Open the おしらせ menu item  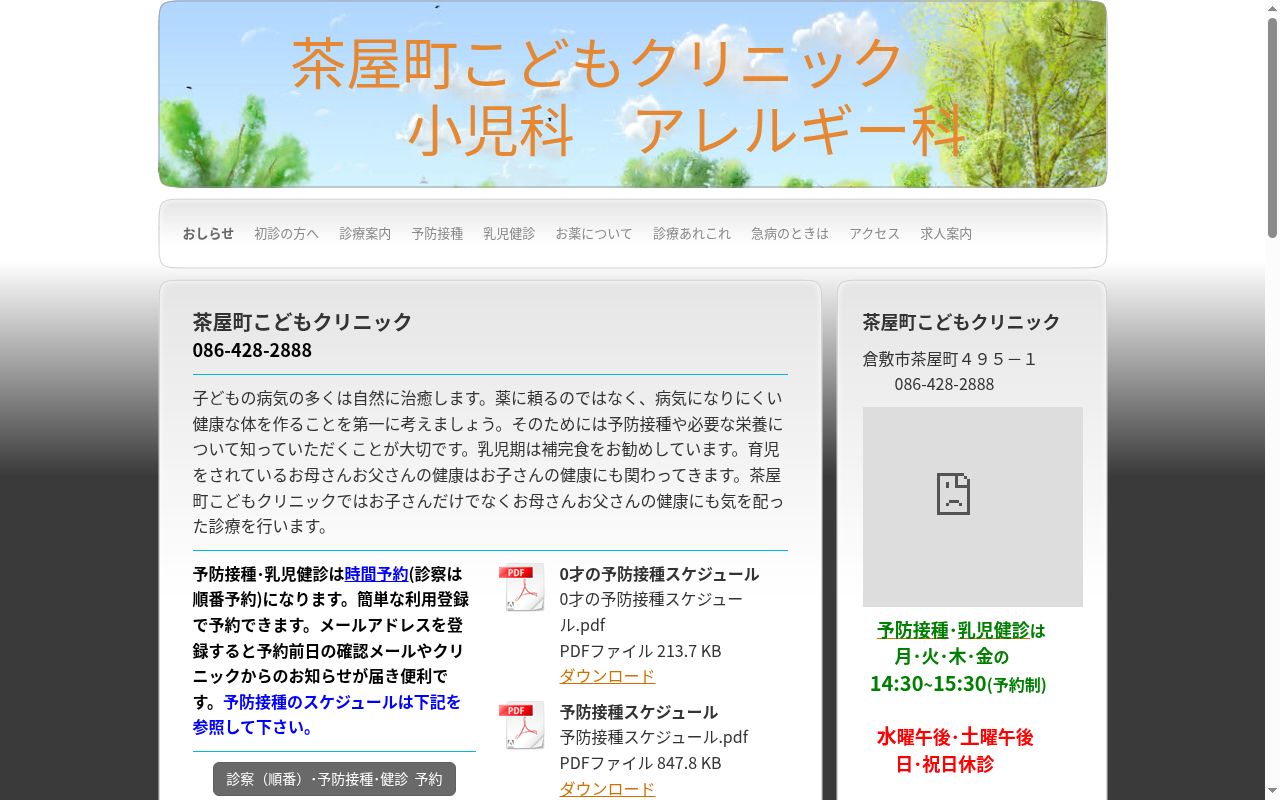(x=208, y=234)
